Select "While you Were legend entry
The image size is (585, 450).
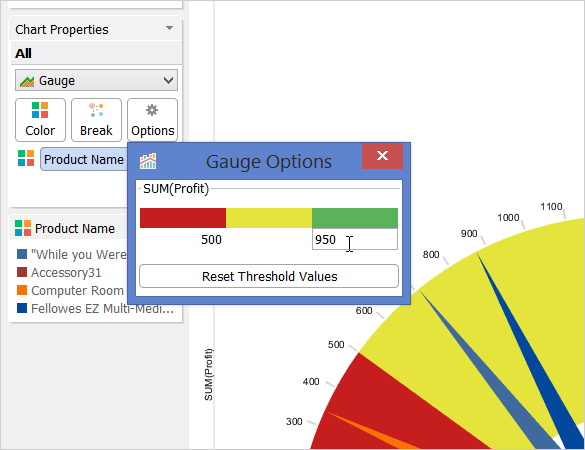point(79,254)
